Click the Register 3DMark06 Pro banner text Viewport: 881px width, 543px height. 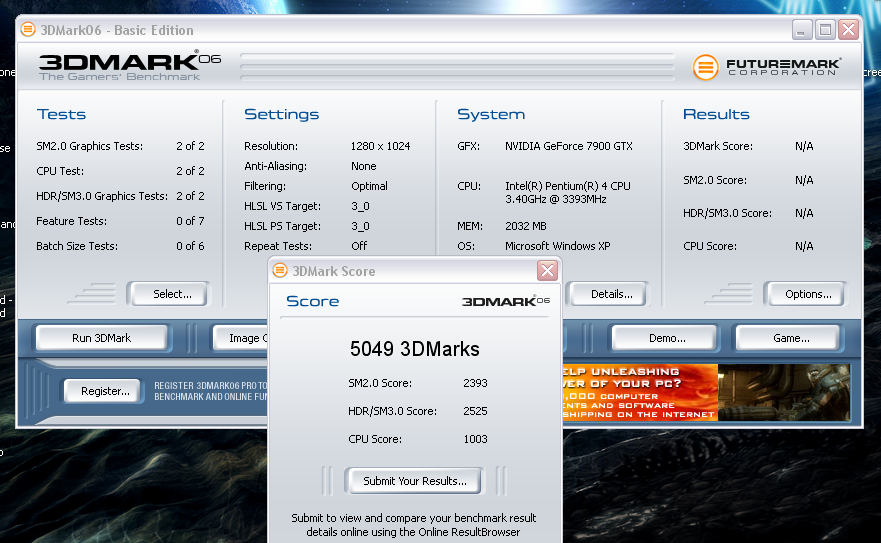[x=211, y=391]
